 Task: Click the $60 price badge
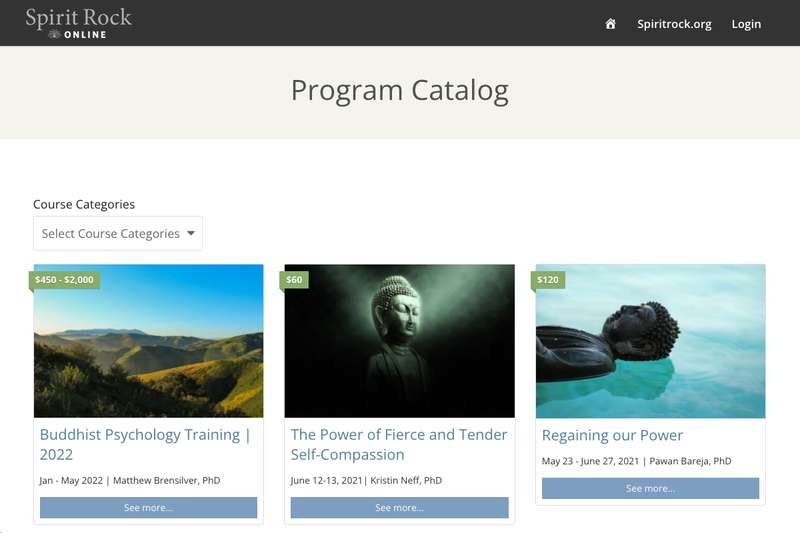point(294,280)
